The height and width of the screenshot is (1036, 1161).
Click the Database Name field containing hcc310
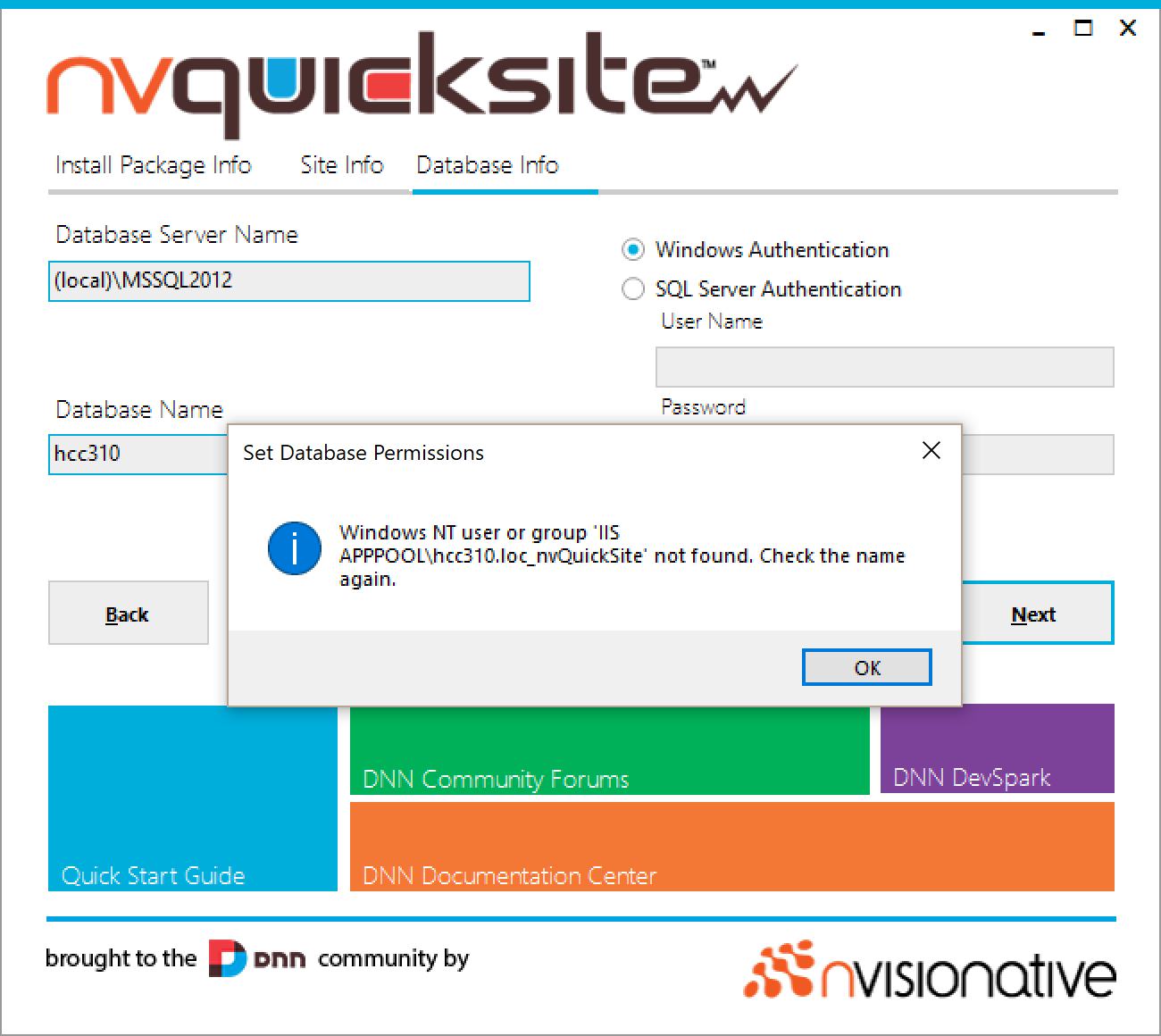coord(138,454)
